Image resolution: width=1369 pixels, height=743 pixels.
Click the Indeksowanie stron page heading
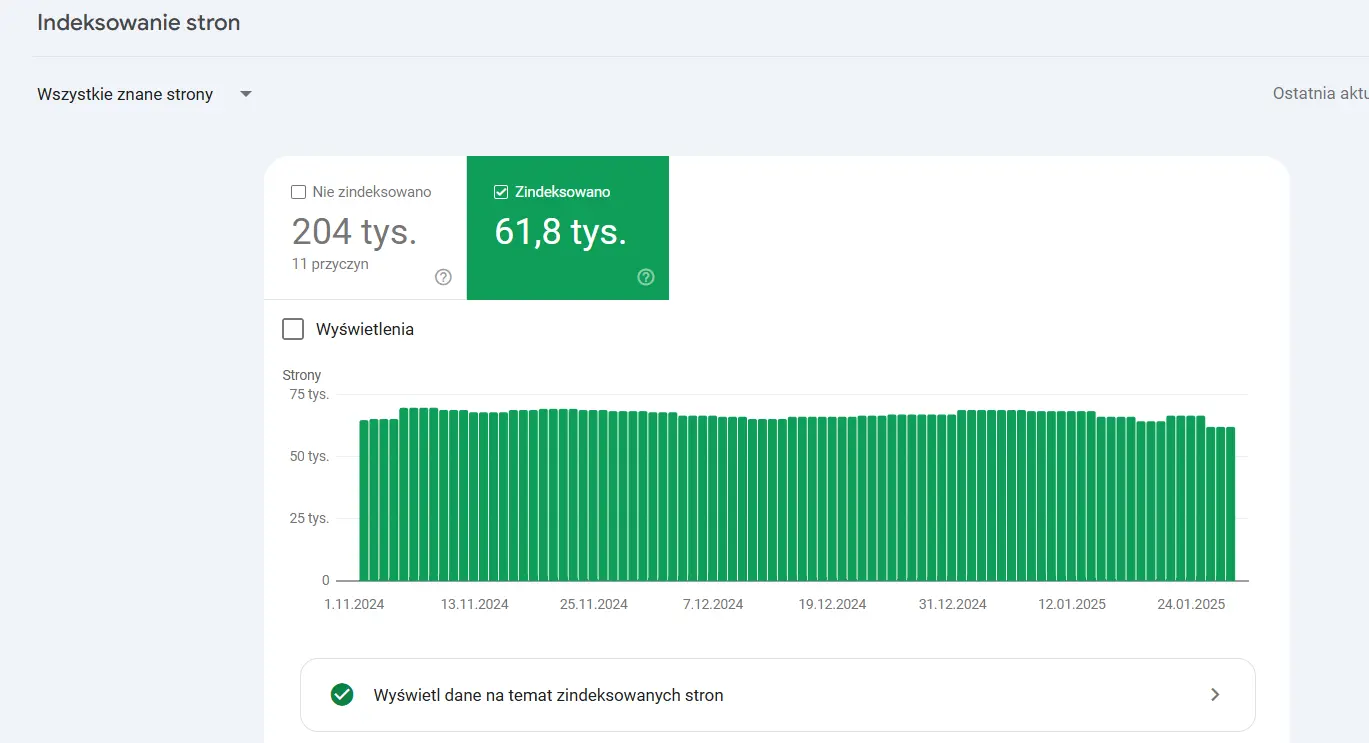[x=139, y=22]
